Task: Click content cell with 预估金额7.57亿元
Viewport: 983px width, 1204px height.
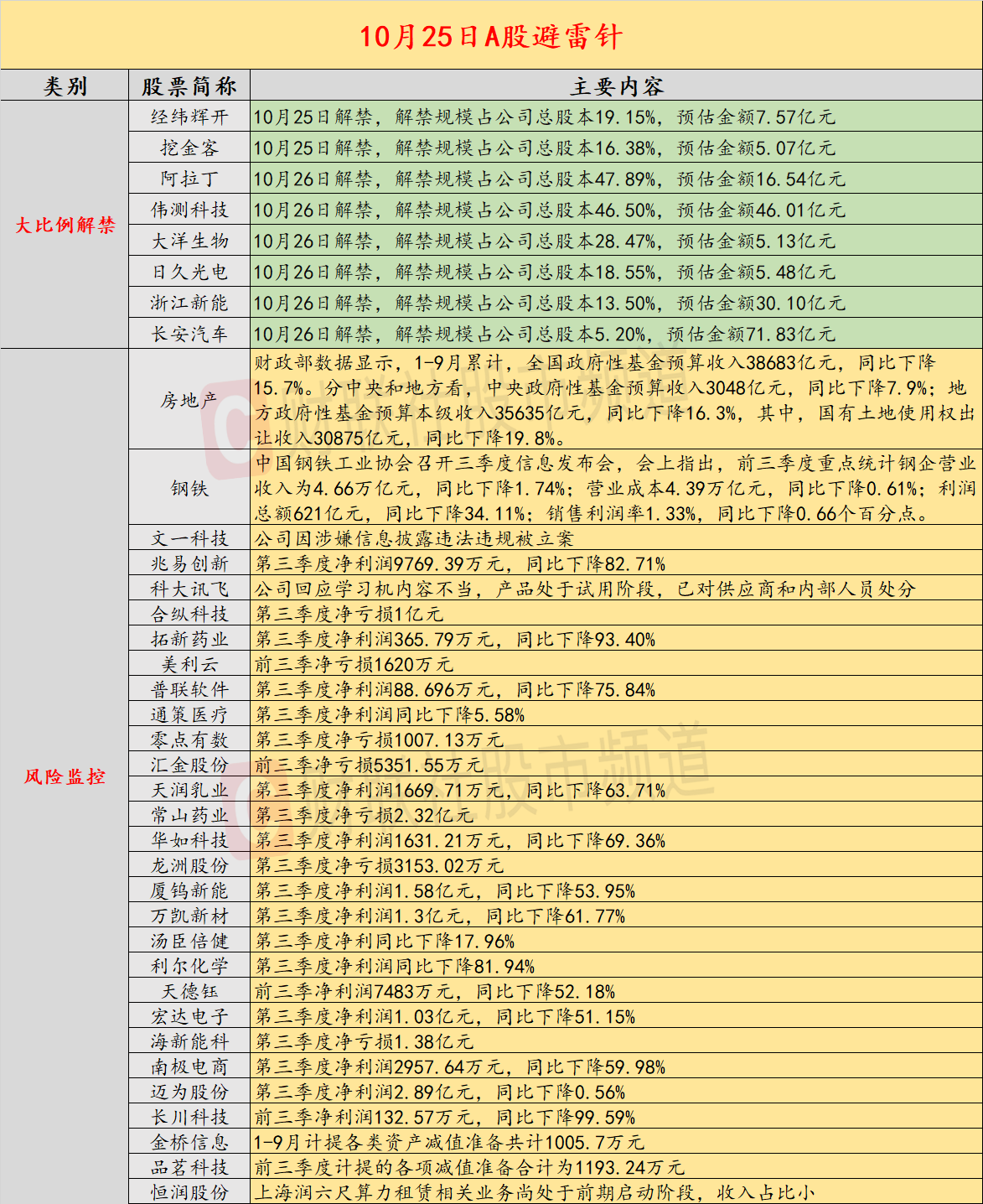Action: pos(616,117)
